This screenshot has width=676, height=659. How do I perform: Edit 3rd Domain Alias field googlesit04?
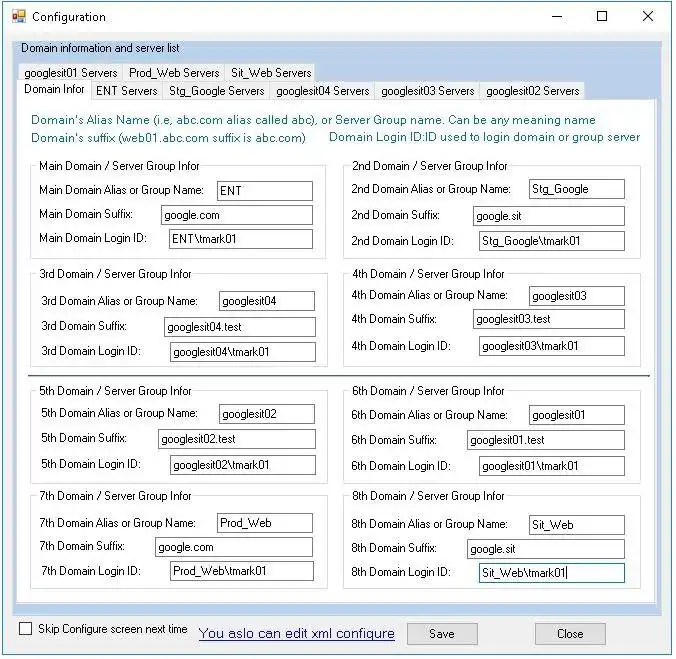[x=267, y=301]
